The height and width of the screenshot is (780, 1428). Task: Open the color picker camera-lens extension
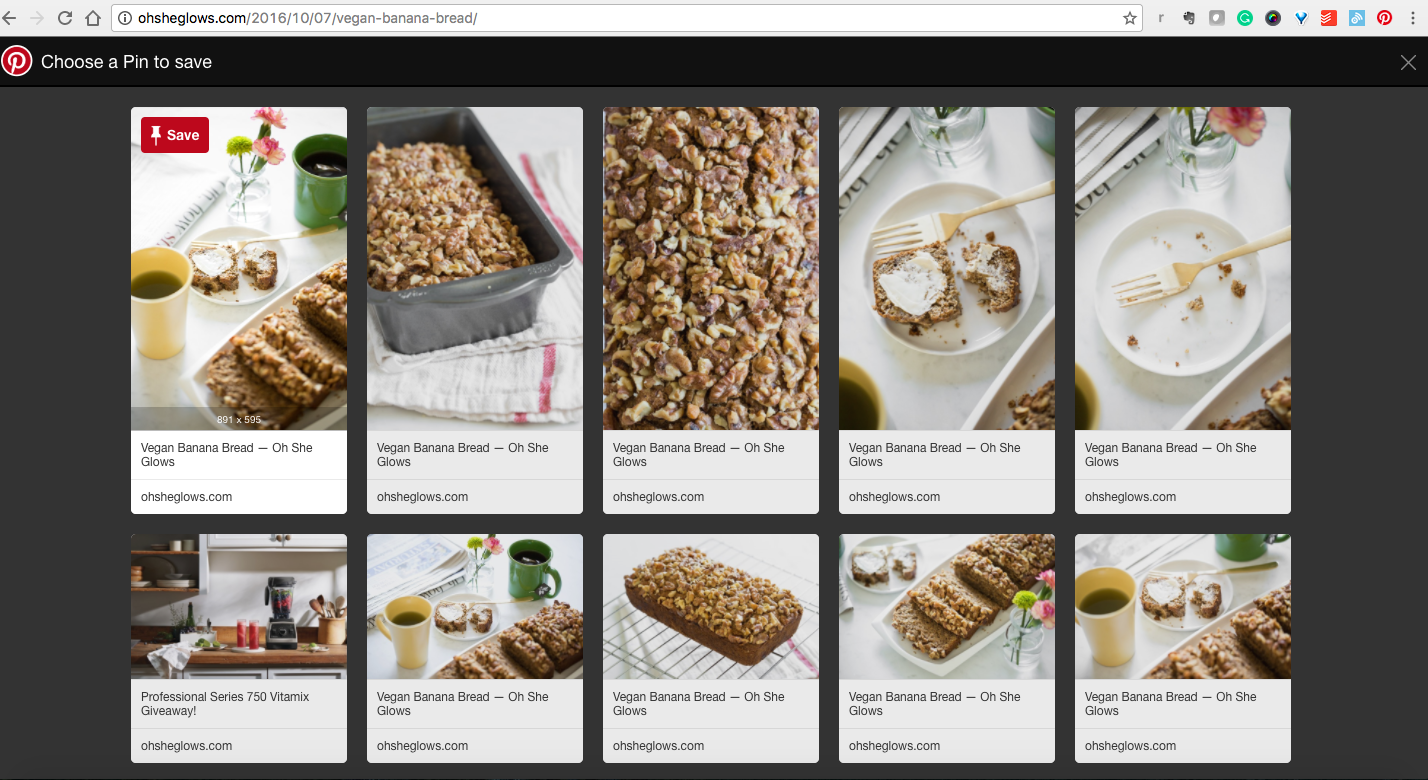point(1272,18)
